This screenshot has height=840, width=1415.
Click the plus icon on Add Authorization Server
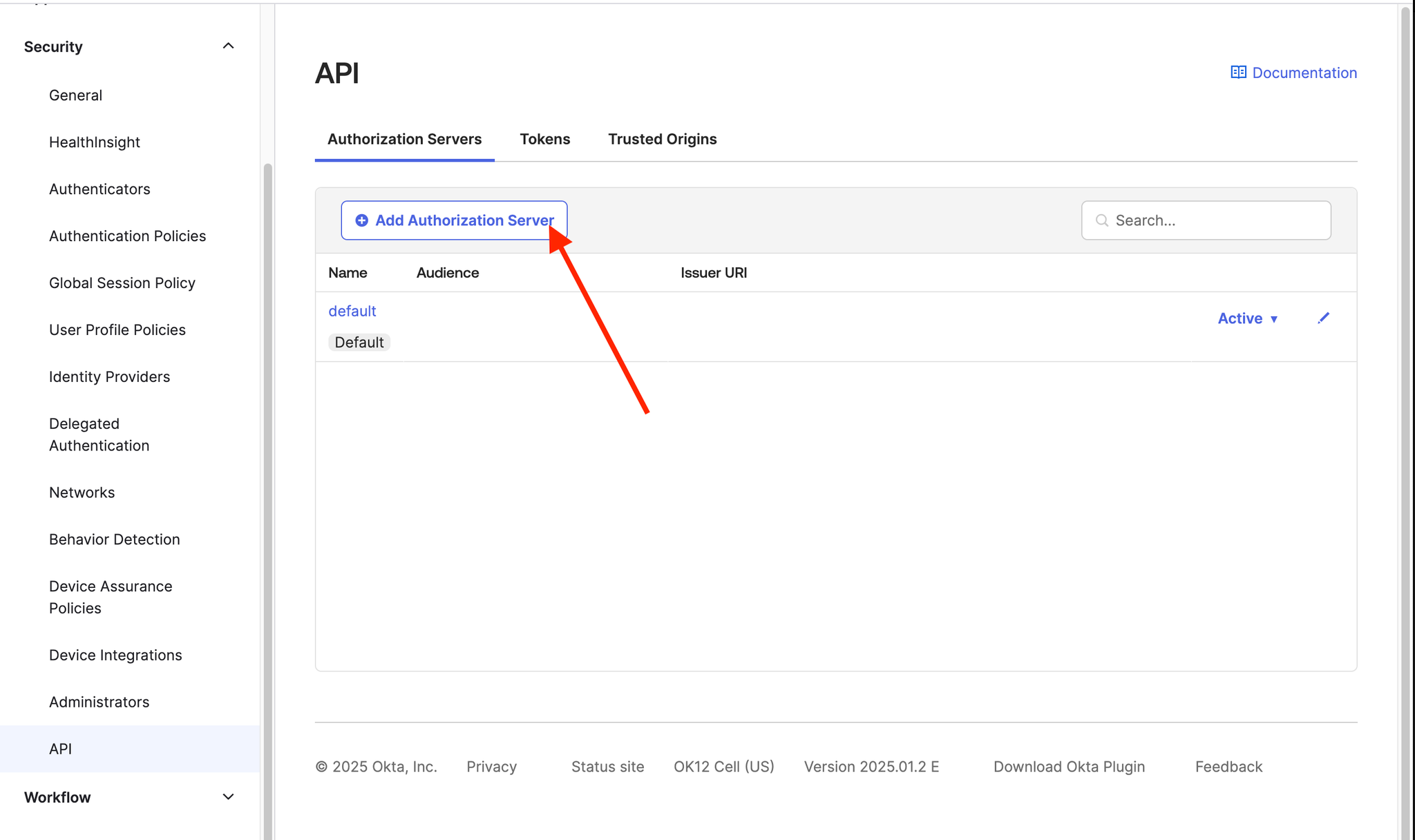click(x=361, y=220)
